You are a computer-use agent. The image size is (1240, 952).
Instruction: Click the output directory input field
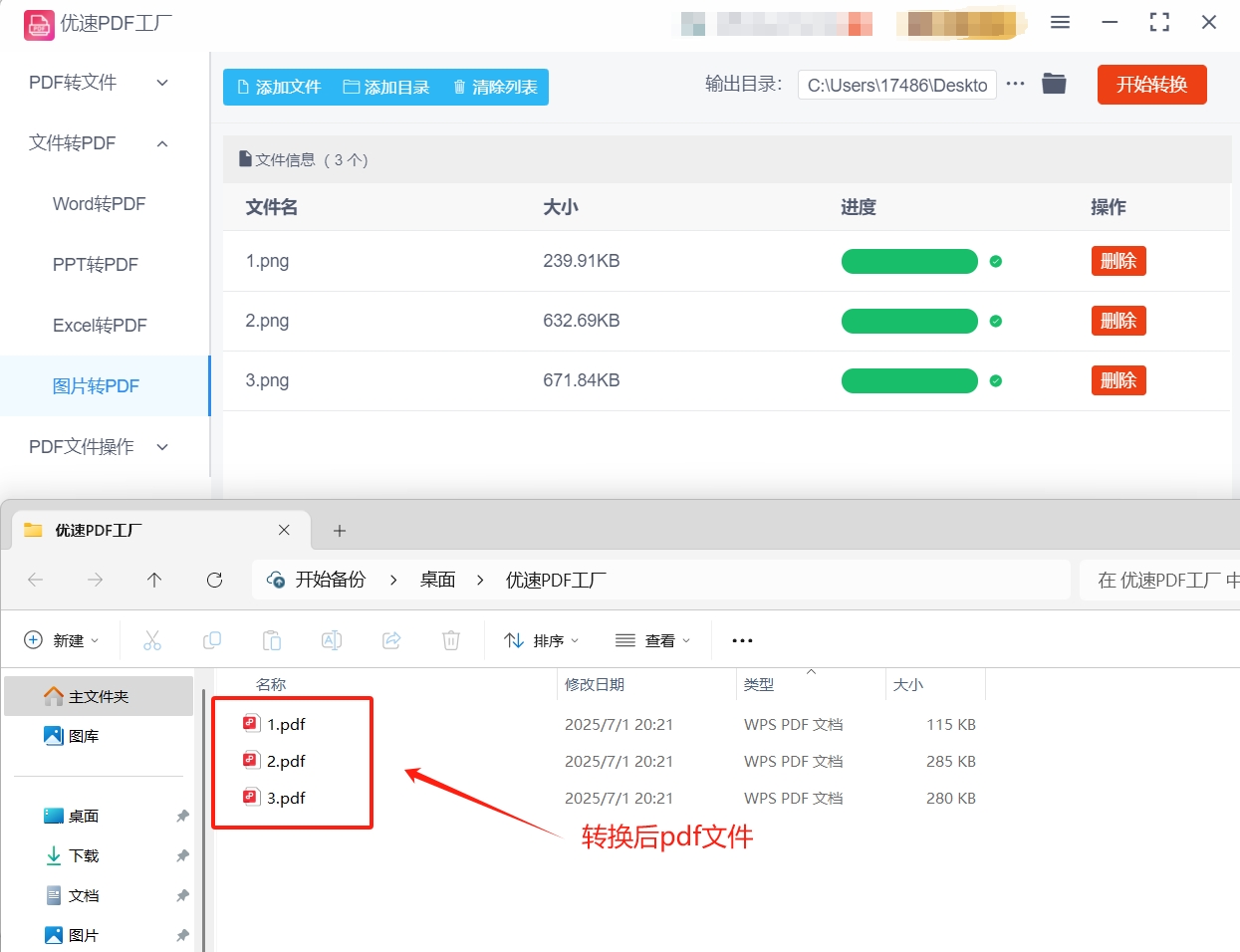pyautogui.click(x=895, y=85)
